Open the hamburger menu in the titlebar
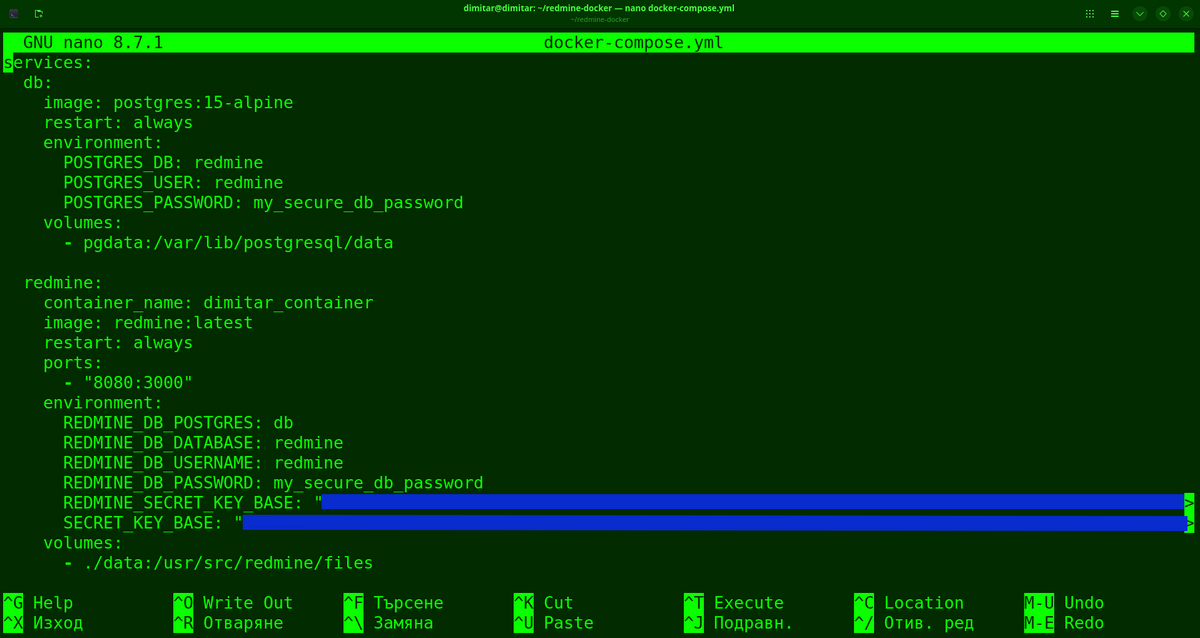The height and width of the screenshot is (638, 1200). [1114, 14]
